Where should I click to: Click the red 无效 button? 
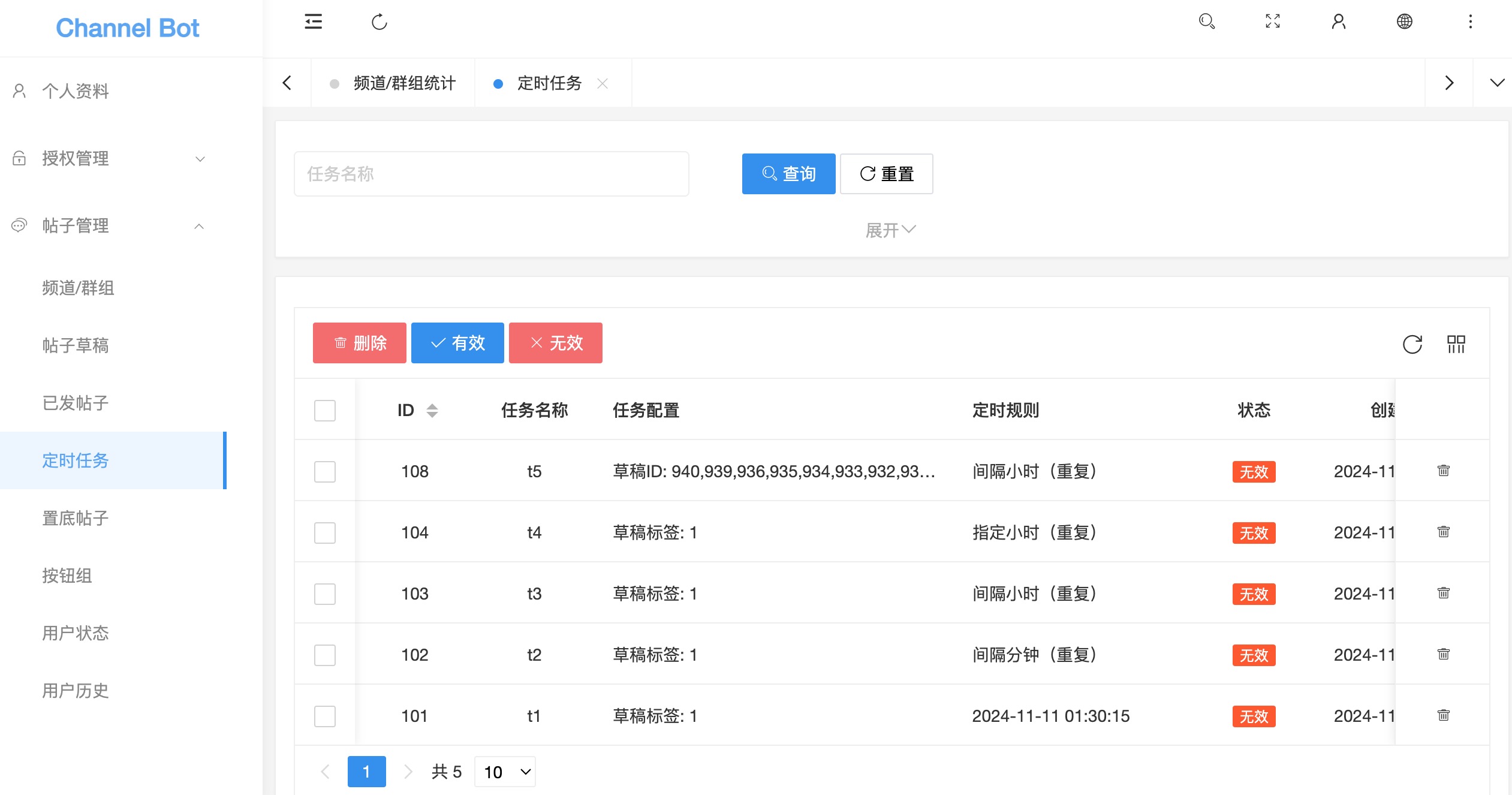pyautogui.click(x=556, y=343)
